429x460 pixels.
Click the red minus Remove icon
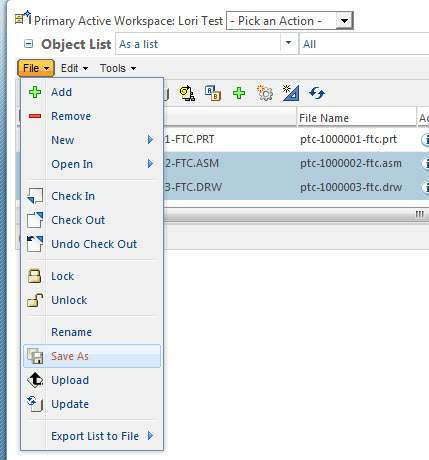pos(35,116)
